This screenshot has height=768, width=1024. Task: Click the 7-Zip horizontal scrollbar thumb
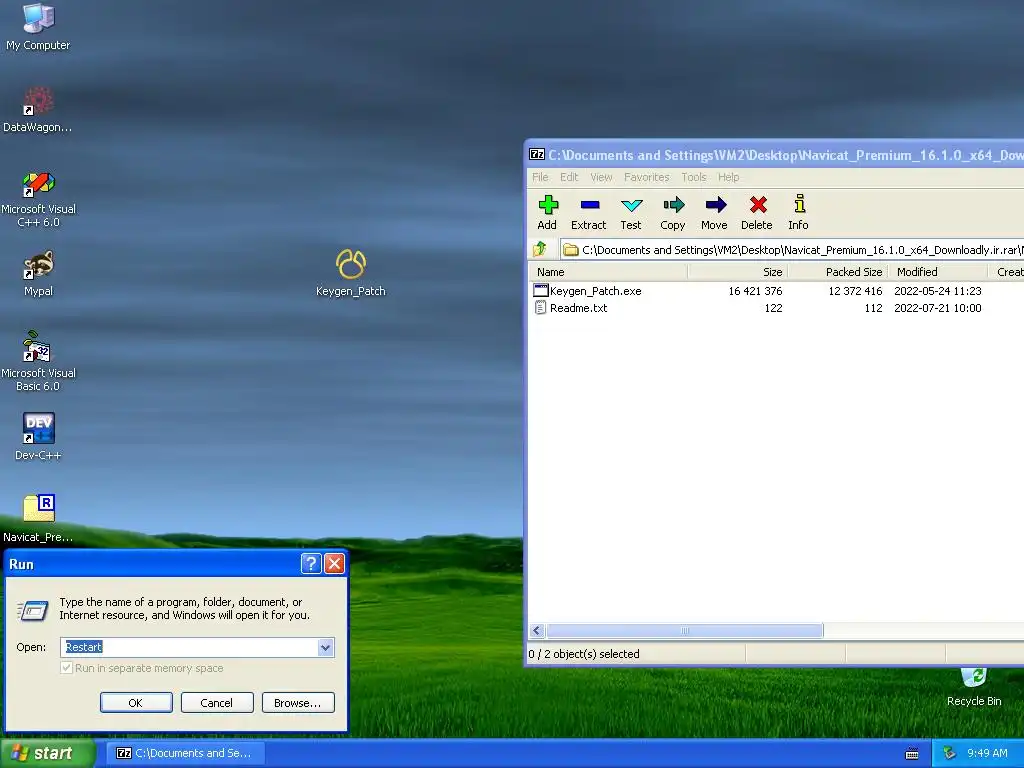tap(684, 631)
